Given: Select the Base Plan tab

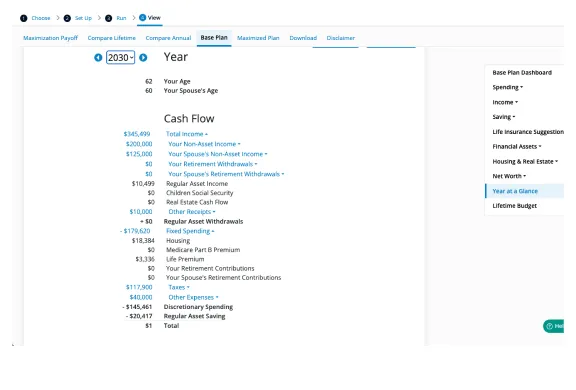Looking at the screenshot, I should (214, 37).
